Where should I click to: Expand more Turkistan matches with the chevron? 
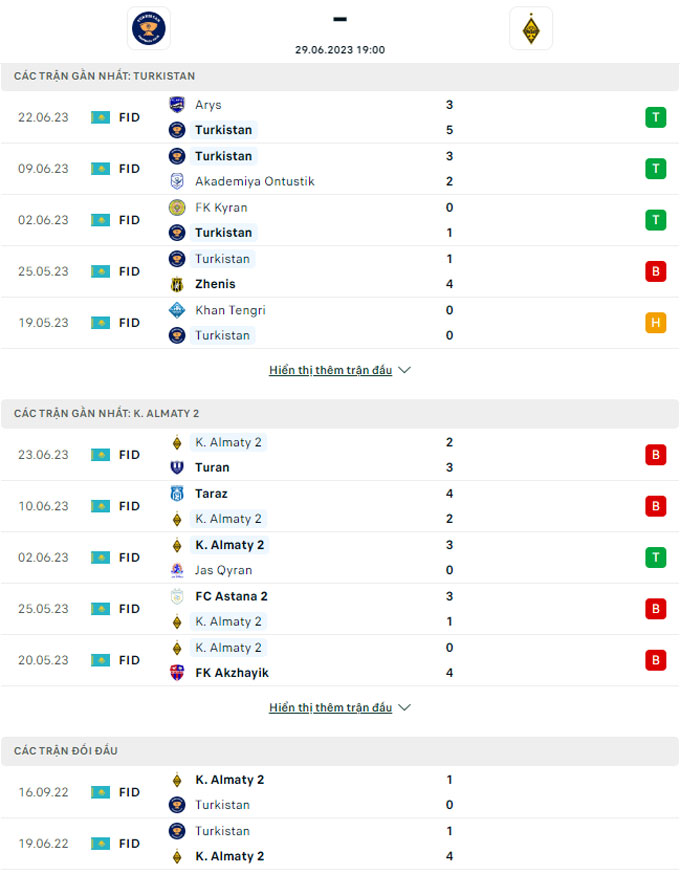pos(404,370)
